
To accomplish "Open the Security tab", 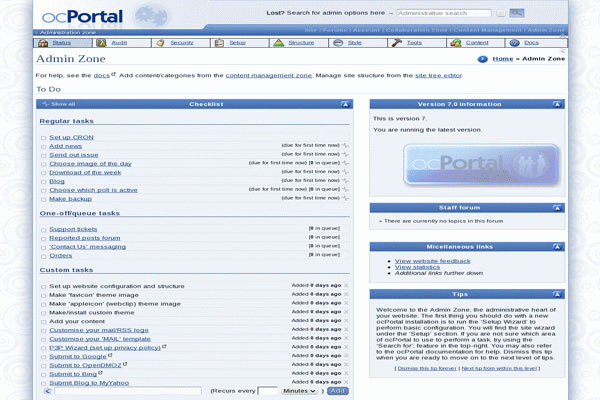I will [x=176, y=43].
